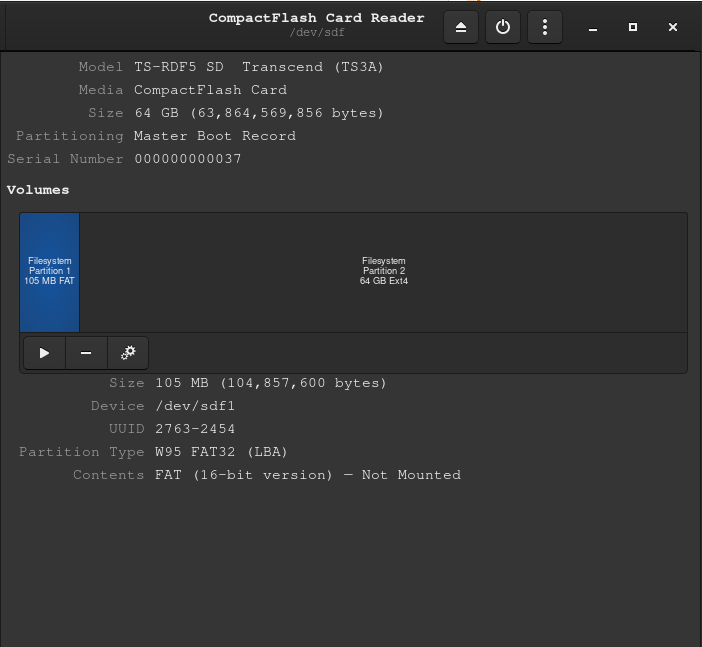The image size is (702, 647).
Task: Click the UUID value 2763-2454
Action: click(x=195, y=429)
